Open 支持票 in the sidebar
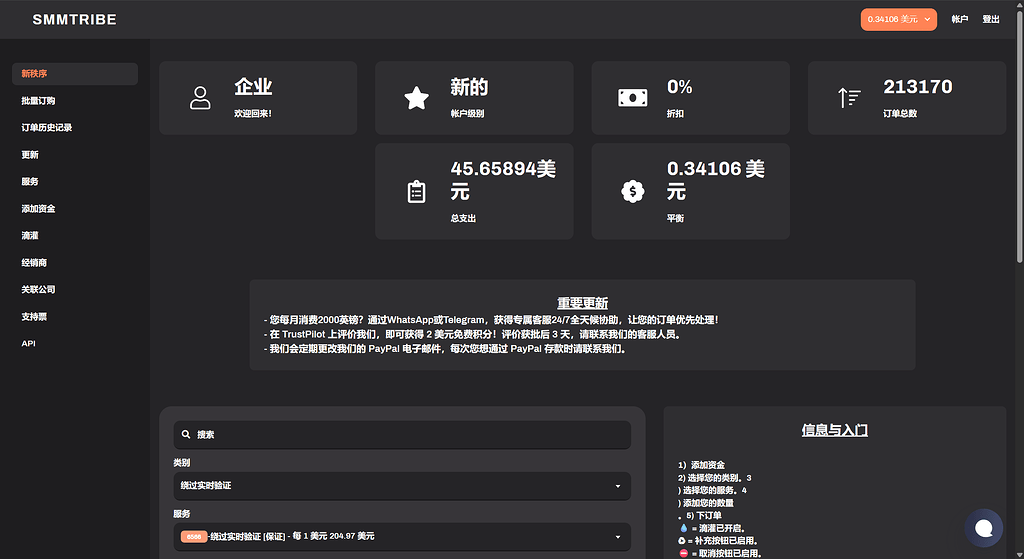The width and height of the screenshot is (1024, 559). pyautogui.click(x=34, y=317)
